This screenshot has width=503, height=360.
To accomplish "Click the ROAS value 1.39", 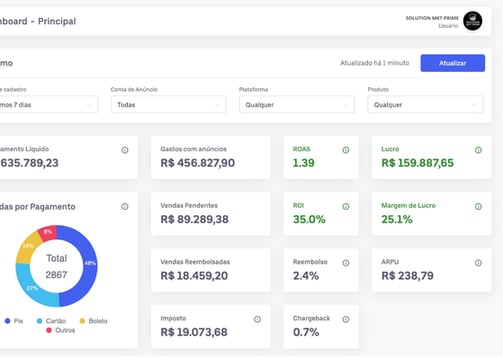I will pyautogui.click(x=304, y=163).
